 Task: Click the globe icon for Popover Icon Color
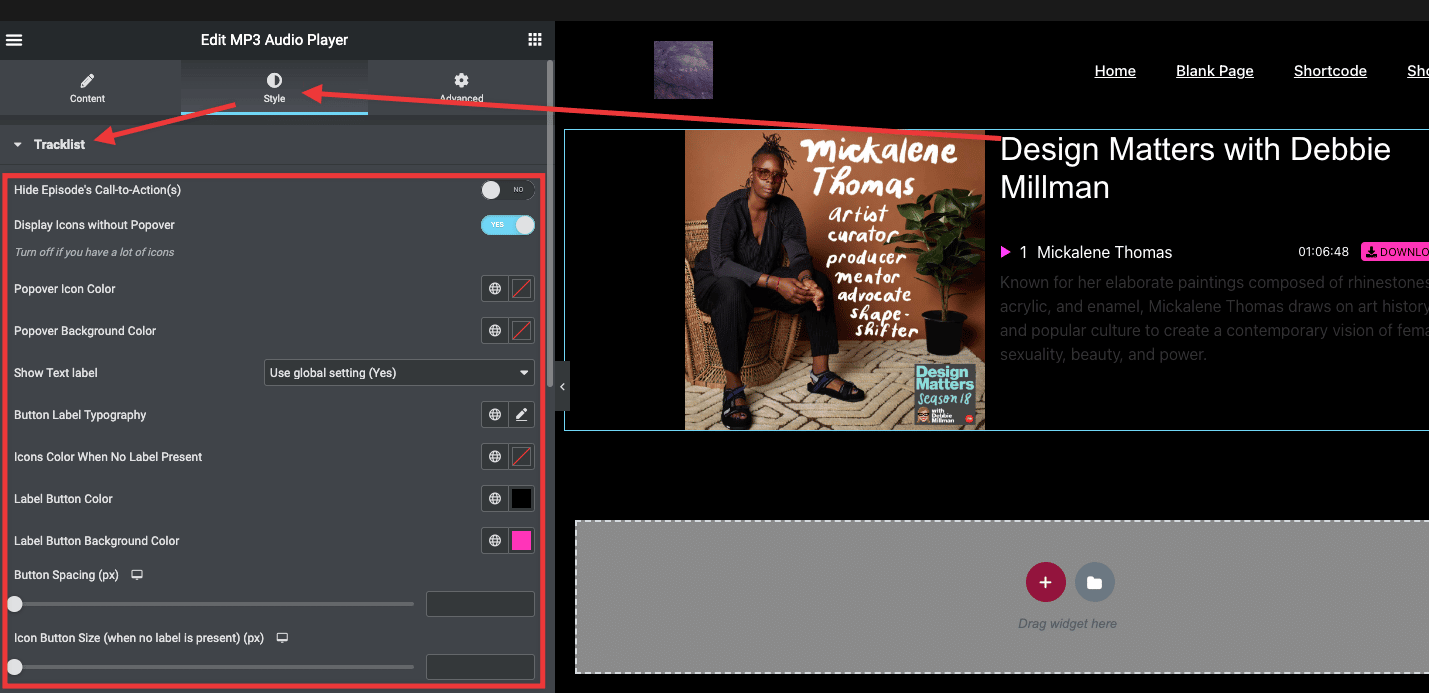click(x=494, y=288)
